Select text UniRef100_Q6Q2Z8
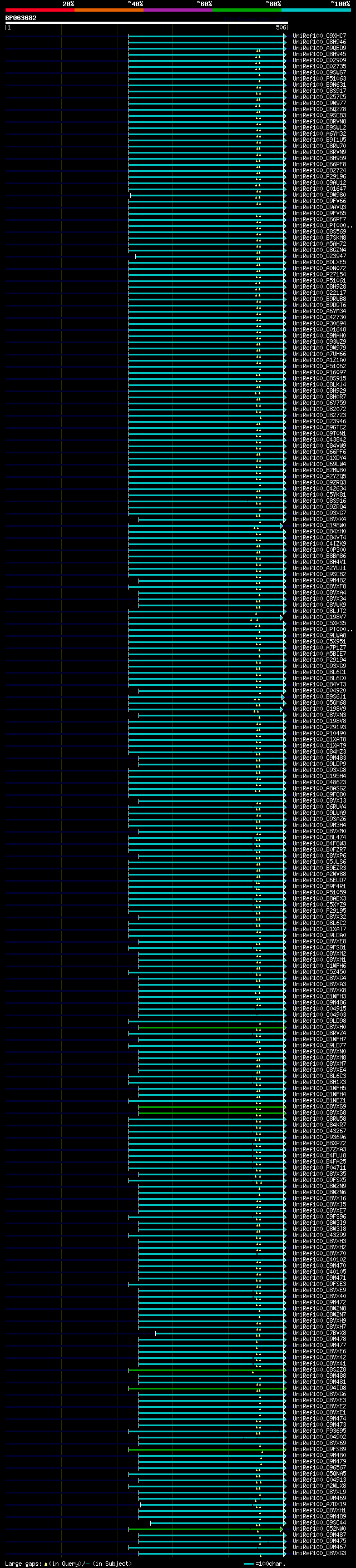Screen dimensions: 356x1568 pyautogui.click(x=319, y=109)
